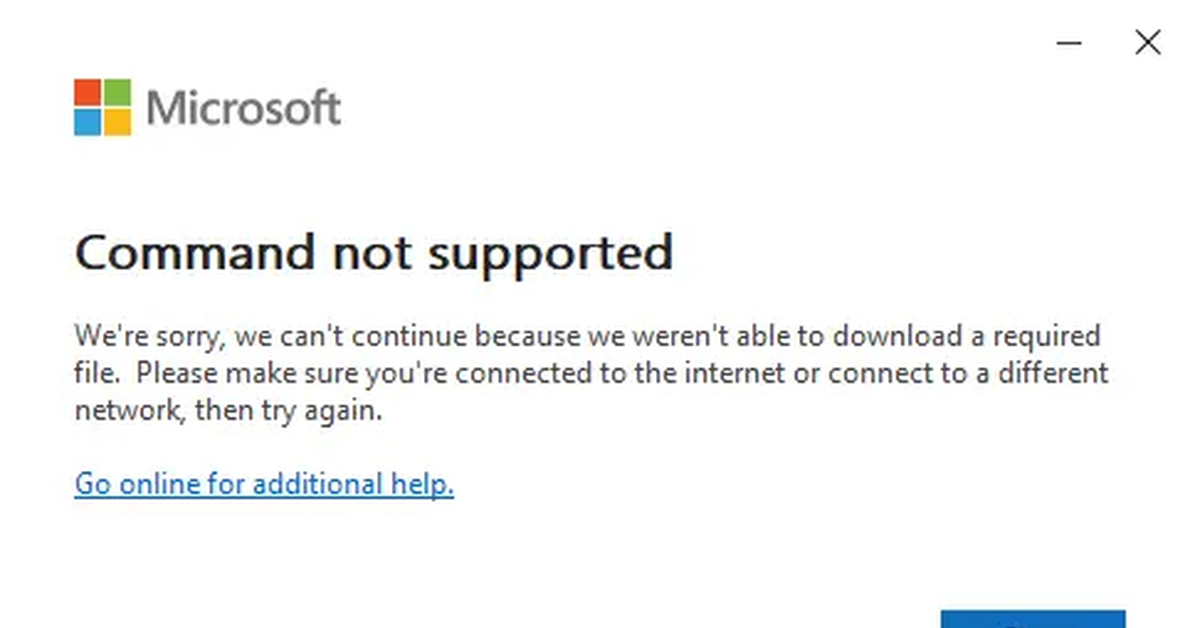Minimize the error dialog window

[x=1069, y=43]
